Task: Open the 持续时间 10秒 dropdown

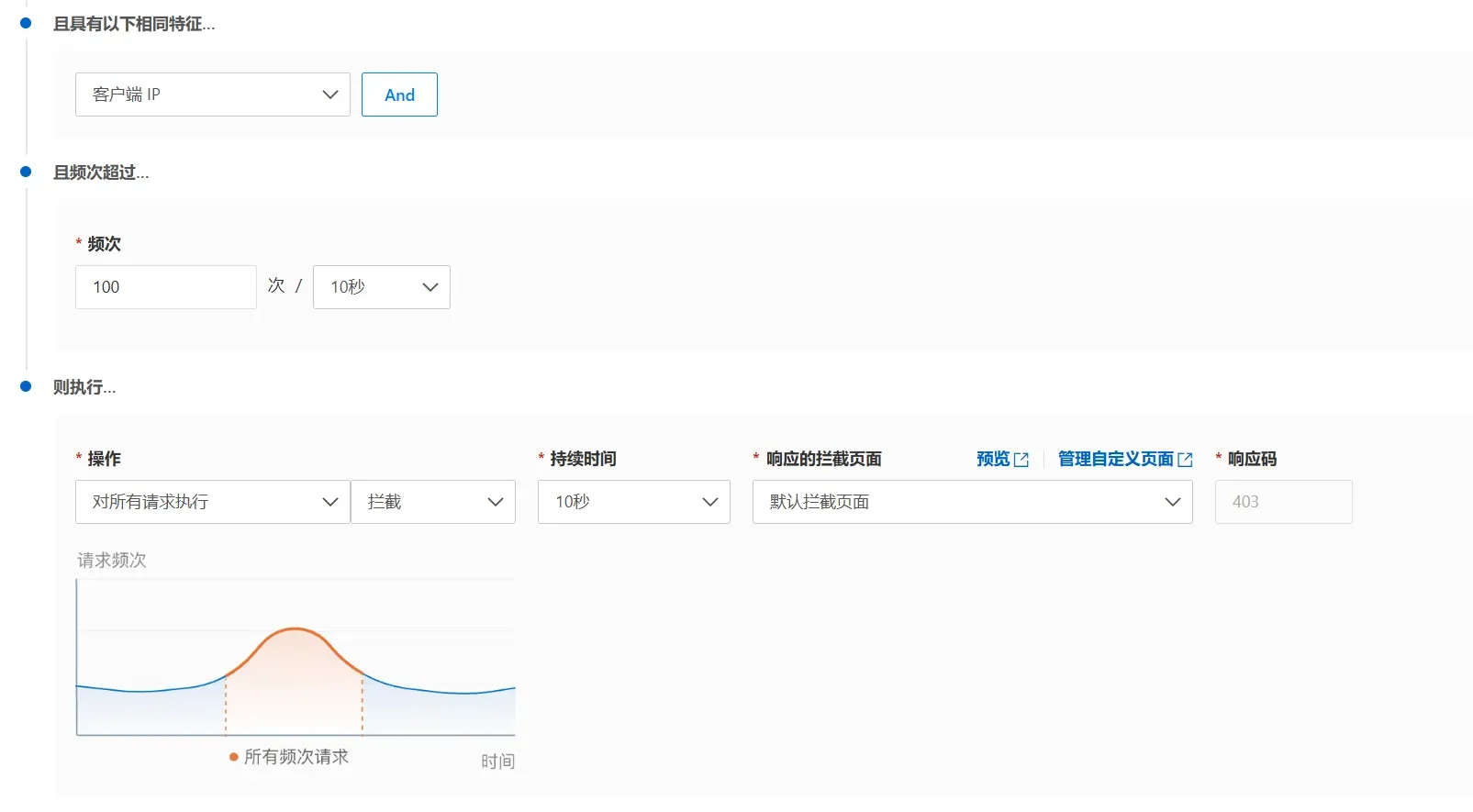Action: pos(634,502)
